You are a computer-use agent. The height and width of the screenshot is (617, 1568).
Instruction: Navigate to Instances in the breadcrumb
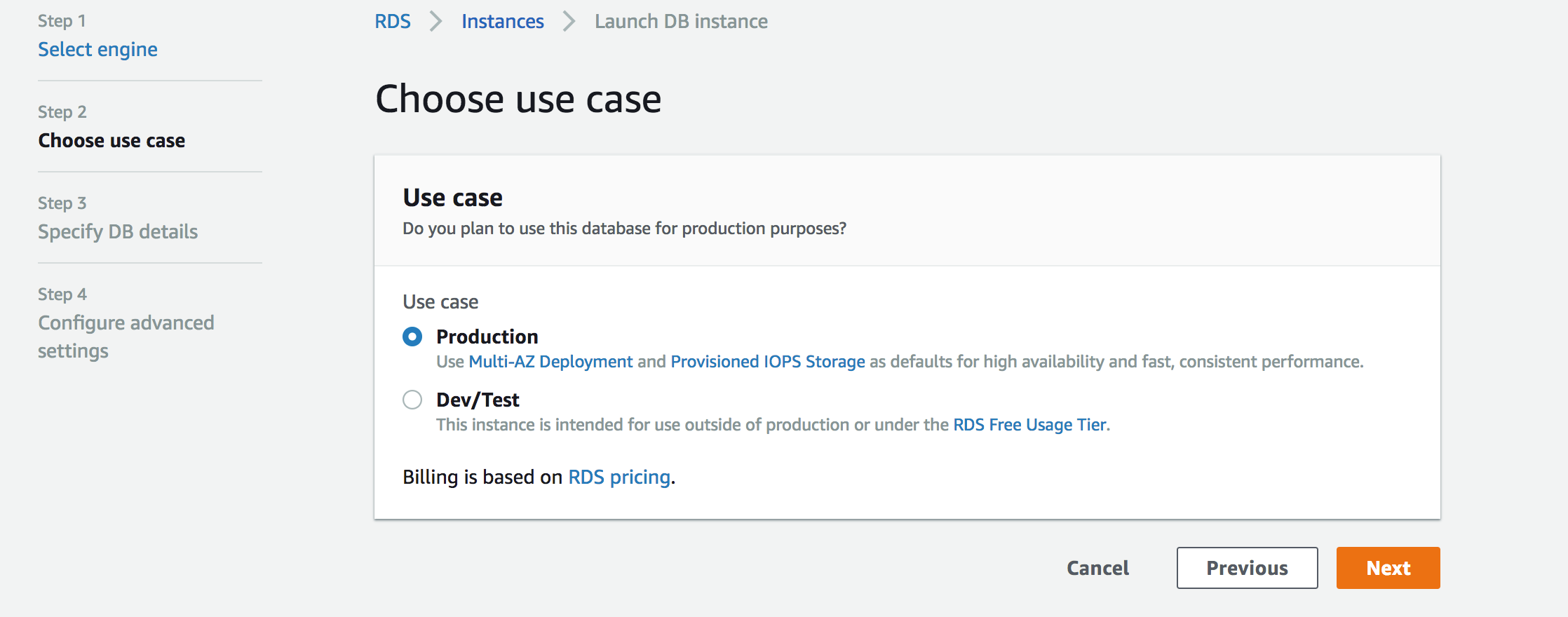pos(502,22)
